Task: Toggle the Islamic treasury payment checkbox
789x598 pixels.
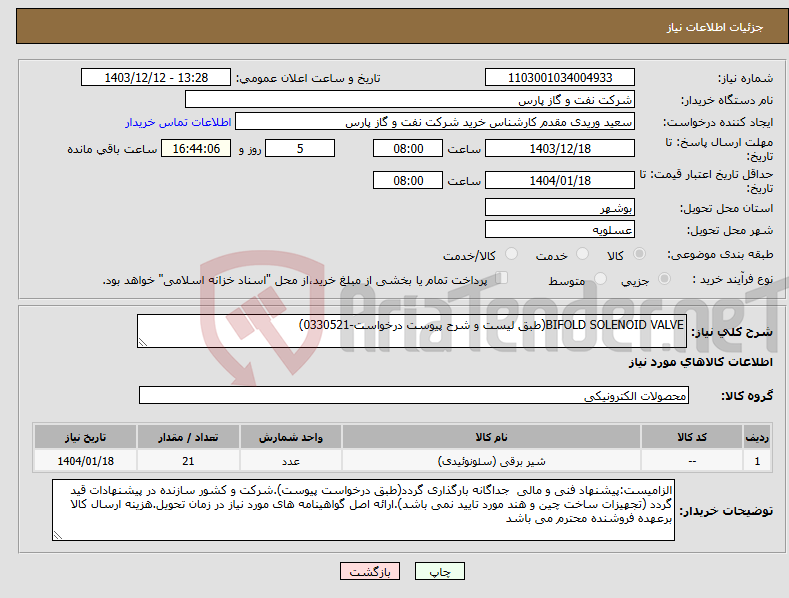Action: [x=502, y=278]
